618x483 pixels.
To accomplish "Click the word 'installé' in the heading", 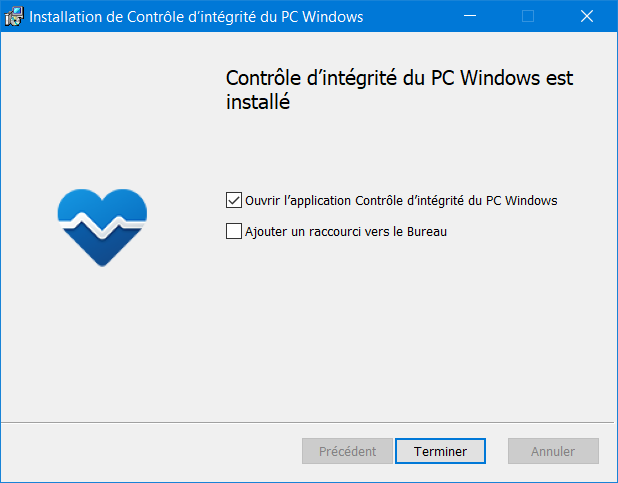I will coord(258,102).
